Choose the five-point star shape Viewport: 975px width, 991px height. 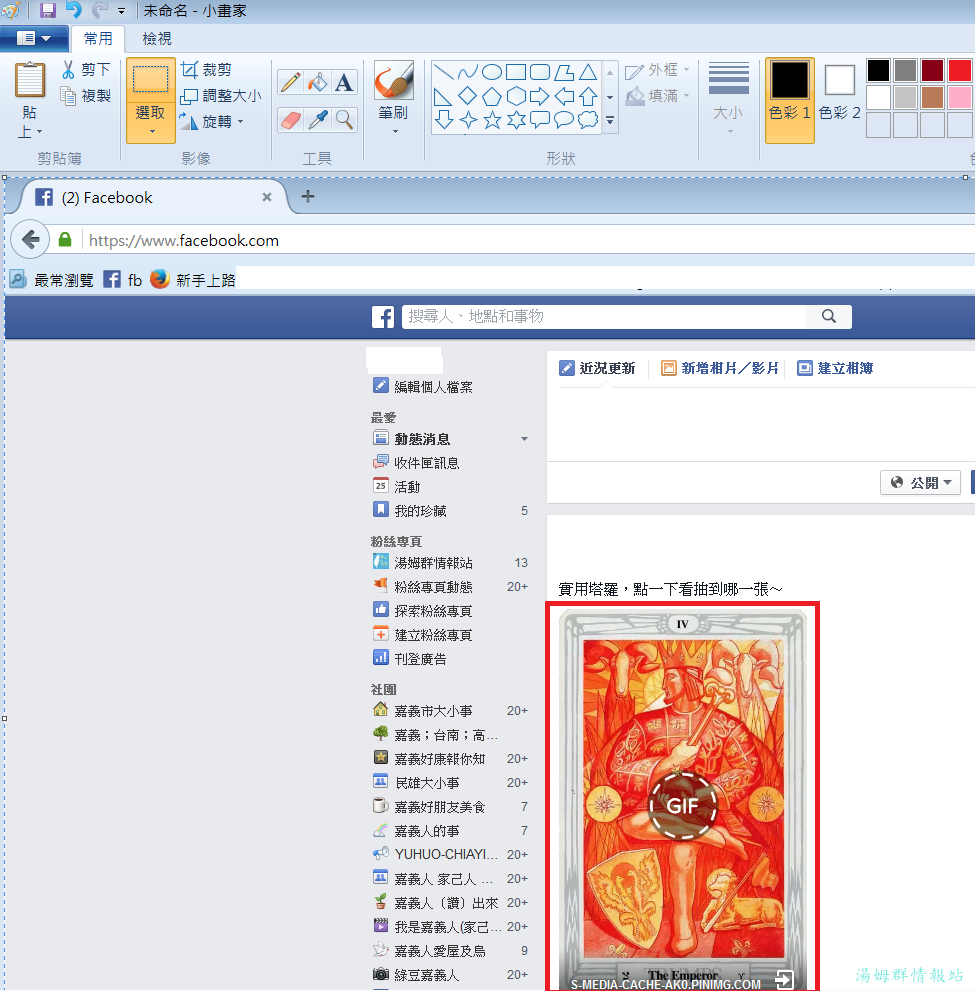(492, 120)
